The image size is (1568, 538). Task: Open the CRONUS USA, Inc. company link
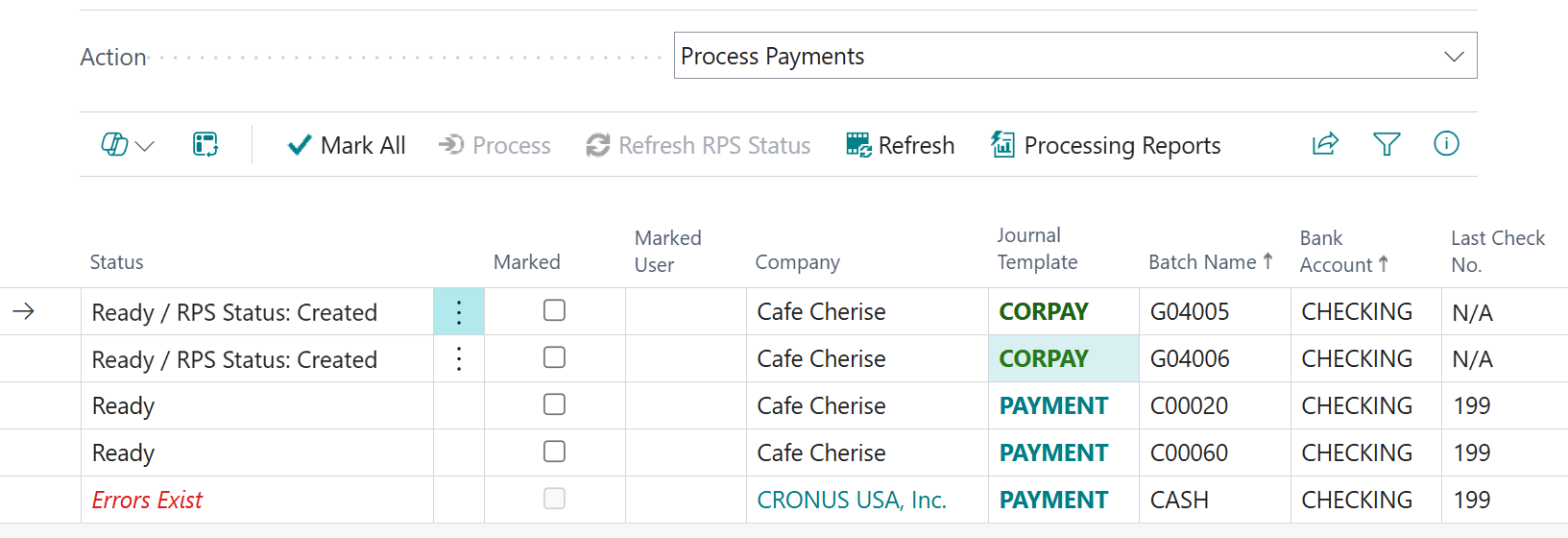[852, 500]
